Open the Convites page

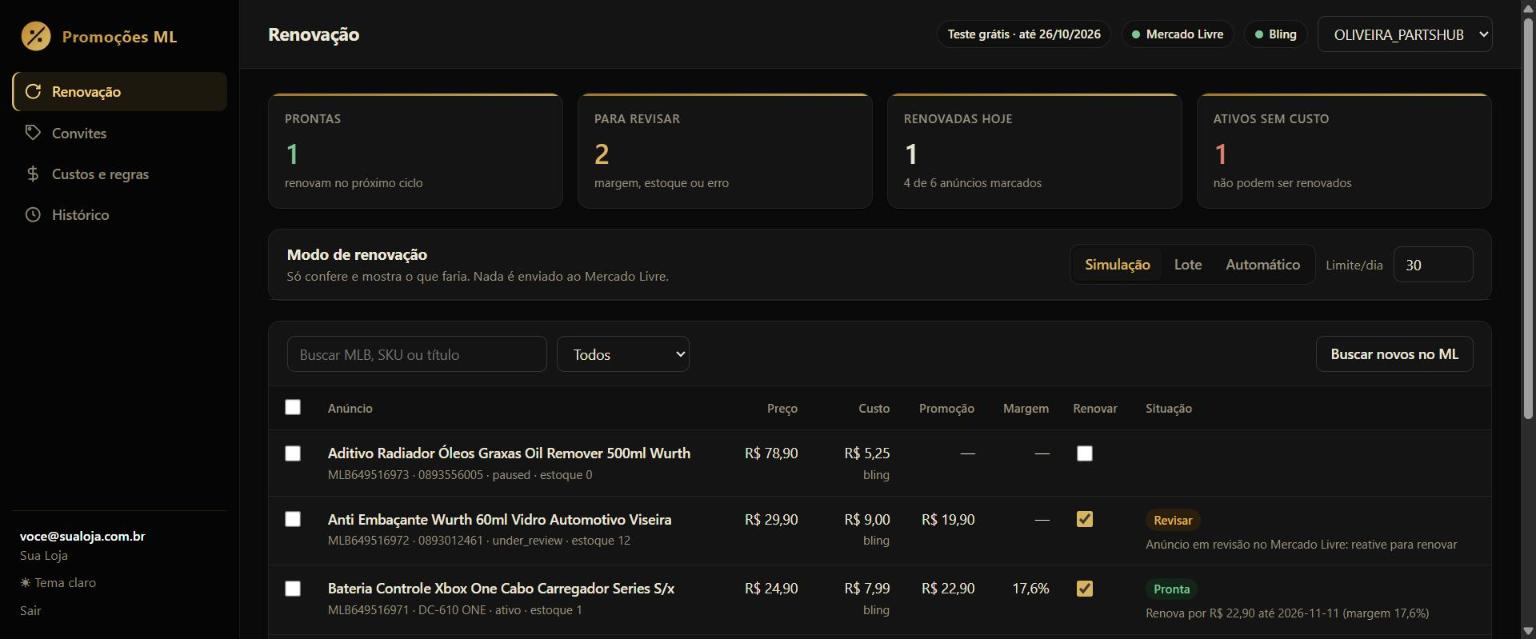pos(119,132)
